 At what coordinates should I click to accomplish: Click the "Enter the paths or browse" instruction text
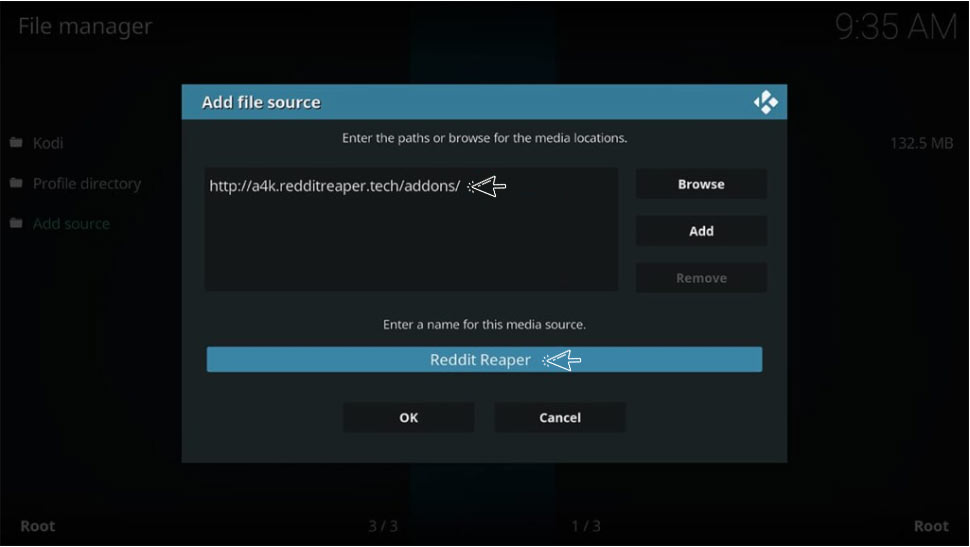coord(484,138)
